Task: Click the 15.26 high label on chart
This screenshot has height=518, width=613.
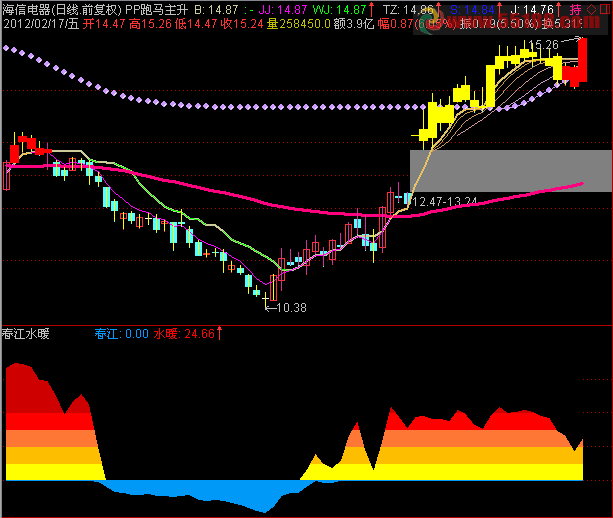Action: 543,45
